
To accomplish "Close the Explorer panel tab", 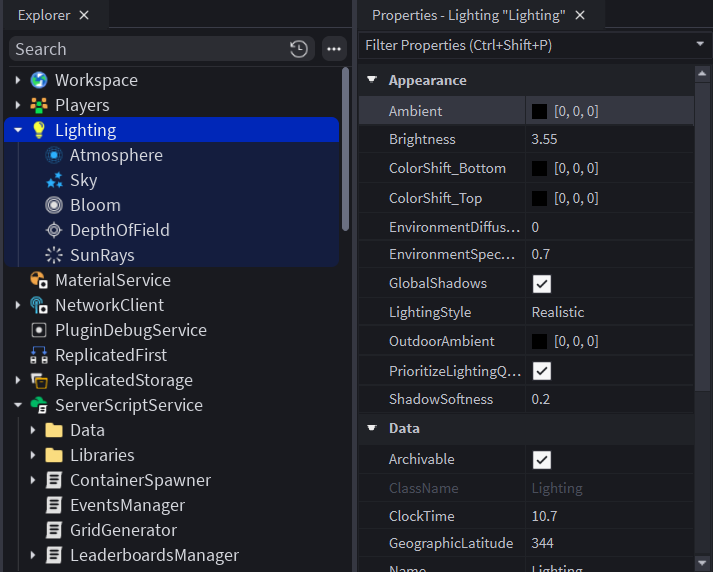I will point(84,15).
